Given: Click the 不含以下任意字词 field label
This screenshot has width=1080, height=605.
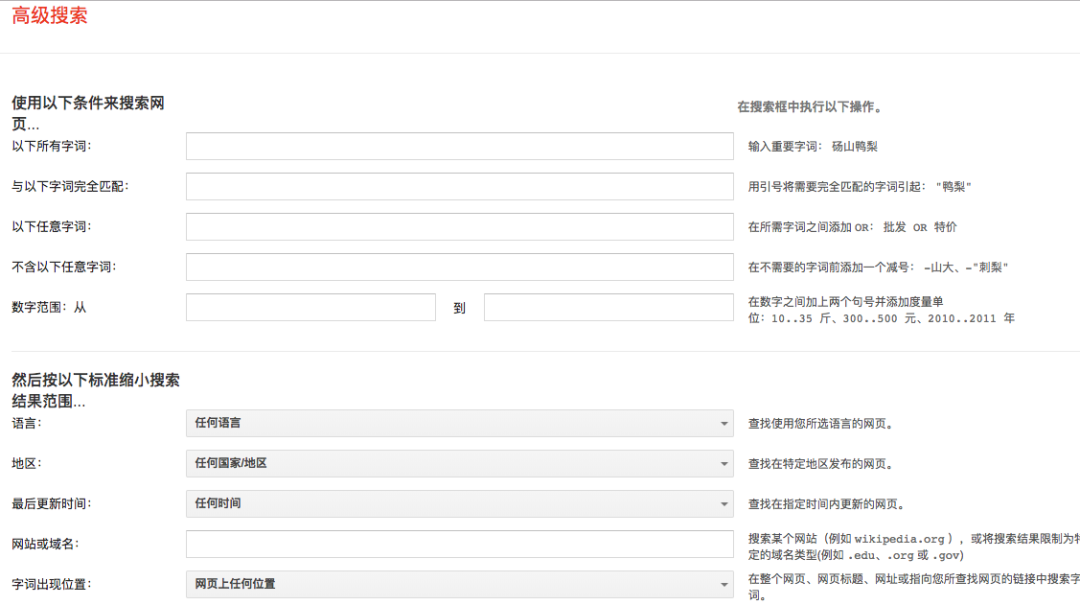Looking at the screenshot, I should tap(64, 267).
